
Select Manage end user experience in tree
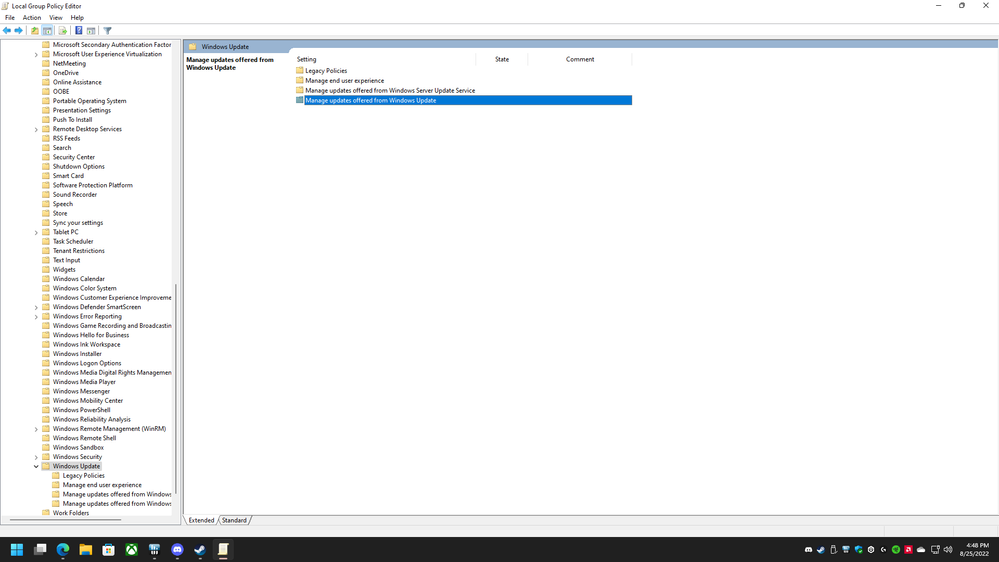102,485
